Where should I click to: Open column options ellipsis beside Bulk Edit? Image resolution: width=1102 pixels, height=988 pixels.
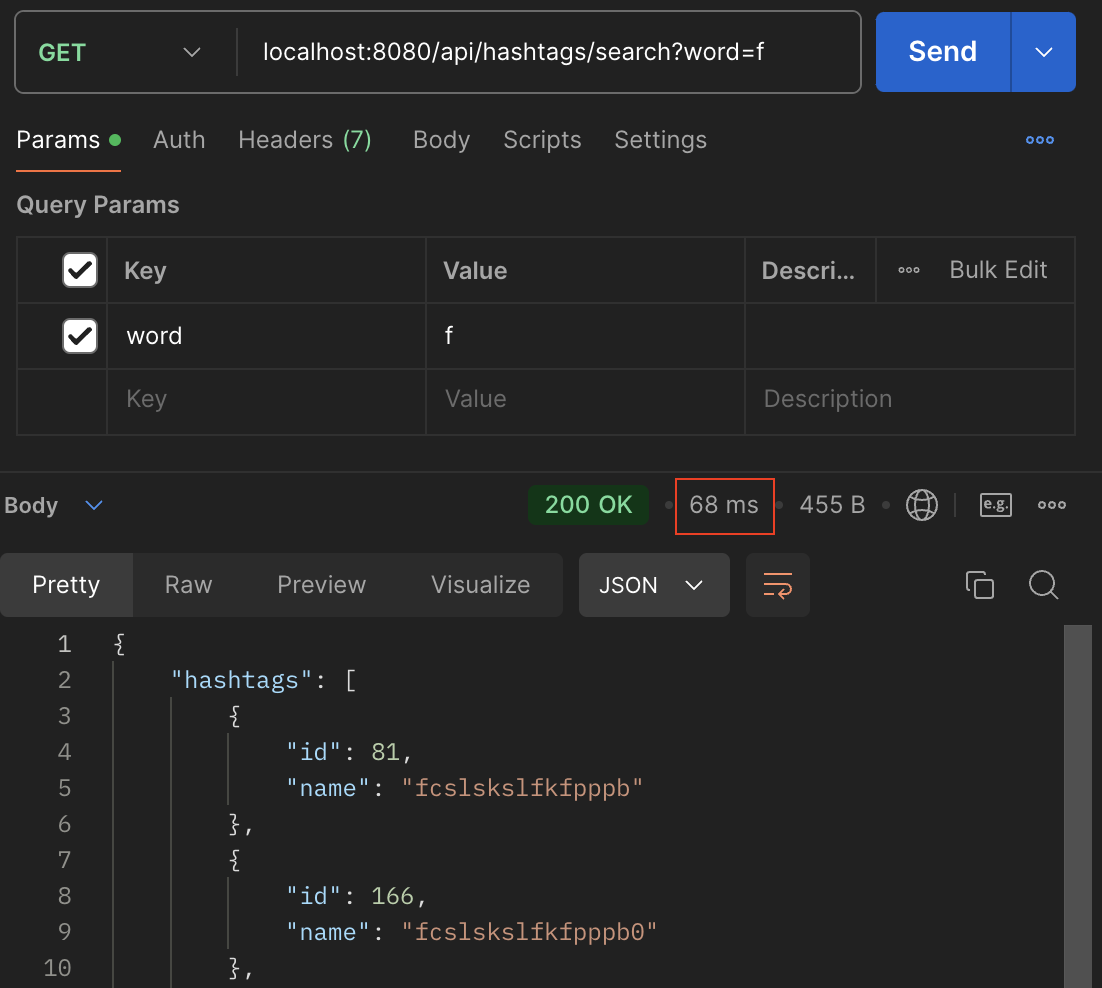[909, 270]
